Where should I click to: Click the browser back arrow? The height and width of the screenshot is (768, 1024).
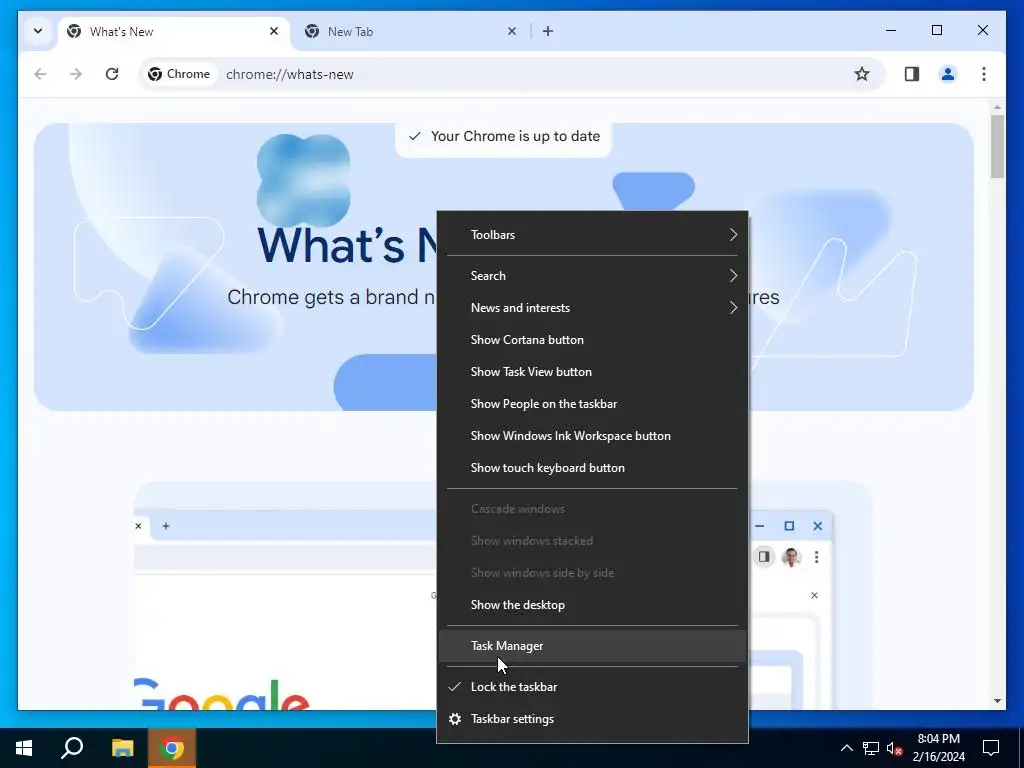click(x=40, y=74)
